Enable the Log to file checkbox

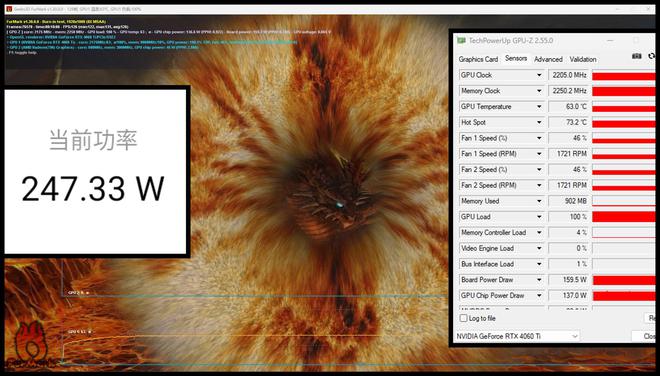coord(463,318)
